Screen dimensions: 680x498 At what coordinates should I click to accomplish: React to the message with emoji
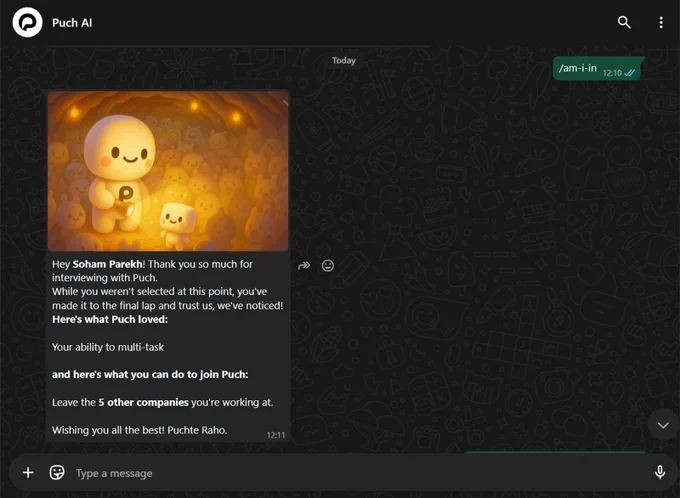click(x=328, y=265)
